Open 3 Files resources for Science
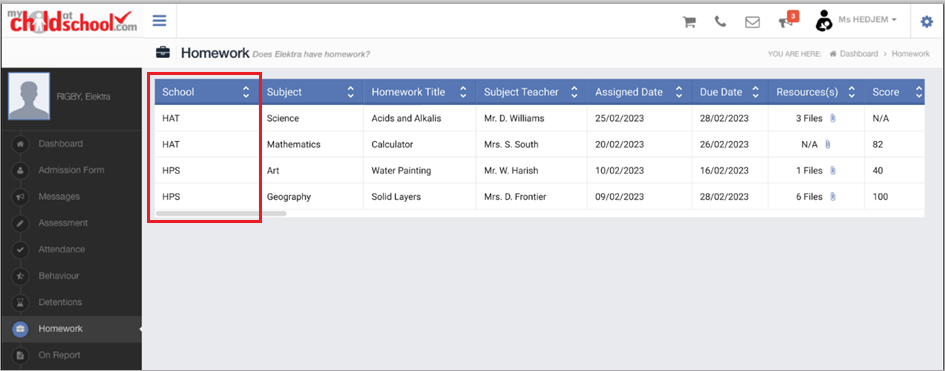Screen dimensions: 945x371 tap(809, 119)
